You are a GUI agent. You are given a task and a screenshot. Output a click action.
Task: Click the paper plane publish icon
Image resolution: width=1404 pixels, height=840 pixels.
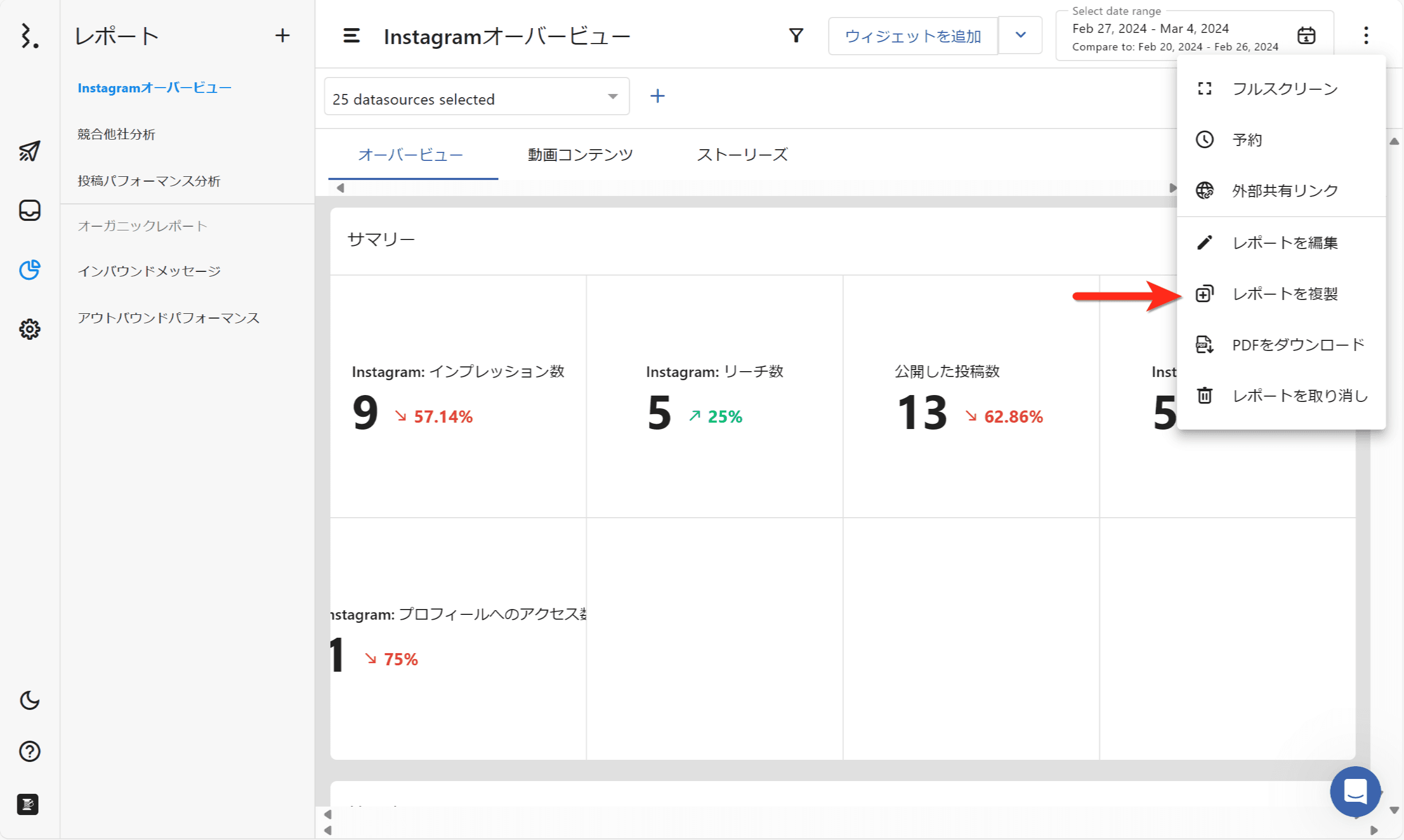(x=29, y=151)
